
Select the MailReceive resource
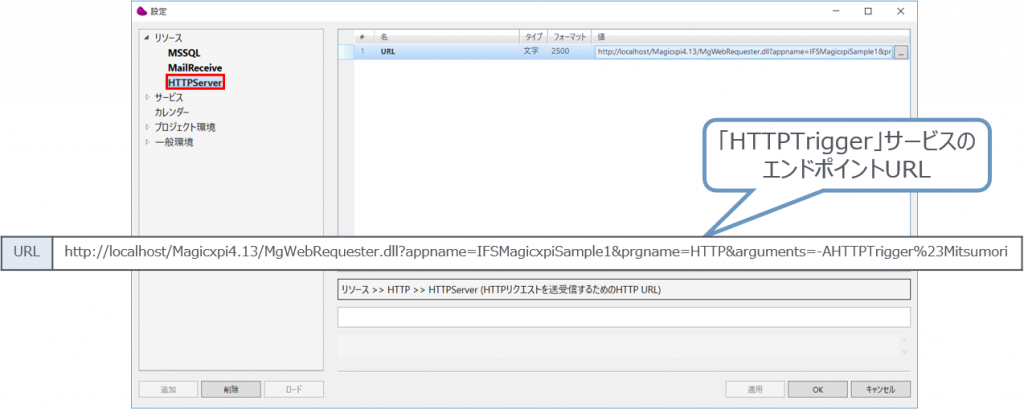[194, 67]
